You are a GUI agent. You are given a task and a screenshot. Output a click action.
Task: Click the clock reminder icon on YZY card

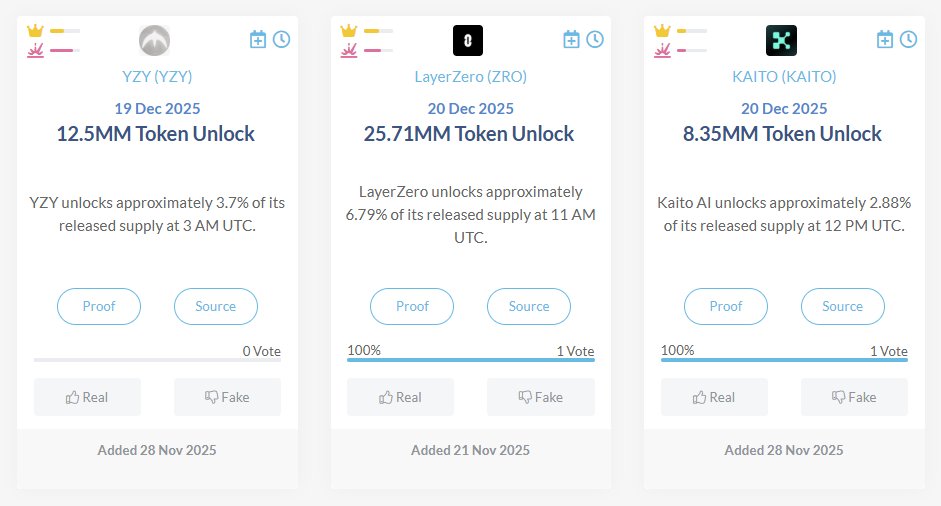(x=281, y=39)
